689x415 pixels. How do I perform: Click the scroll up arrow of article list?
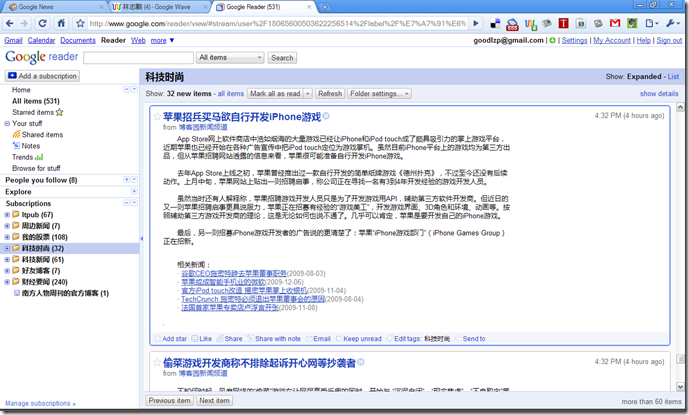coord(680,107)
